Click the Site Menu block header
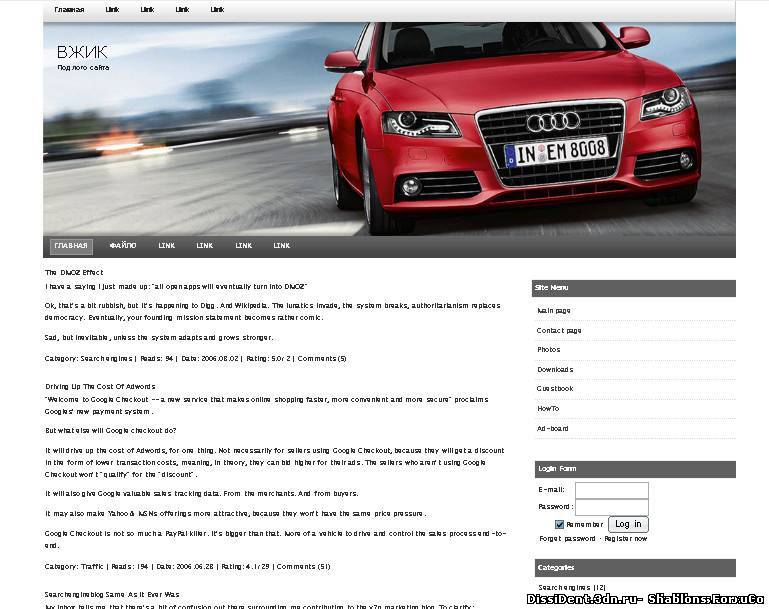The width and height of the screenshot is (769, 609). pos(634,288)
